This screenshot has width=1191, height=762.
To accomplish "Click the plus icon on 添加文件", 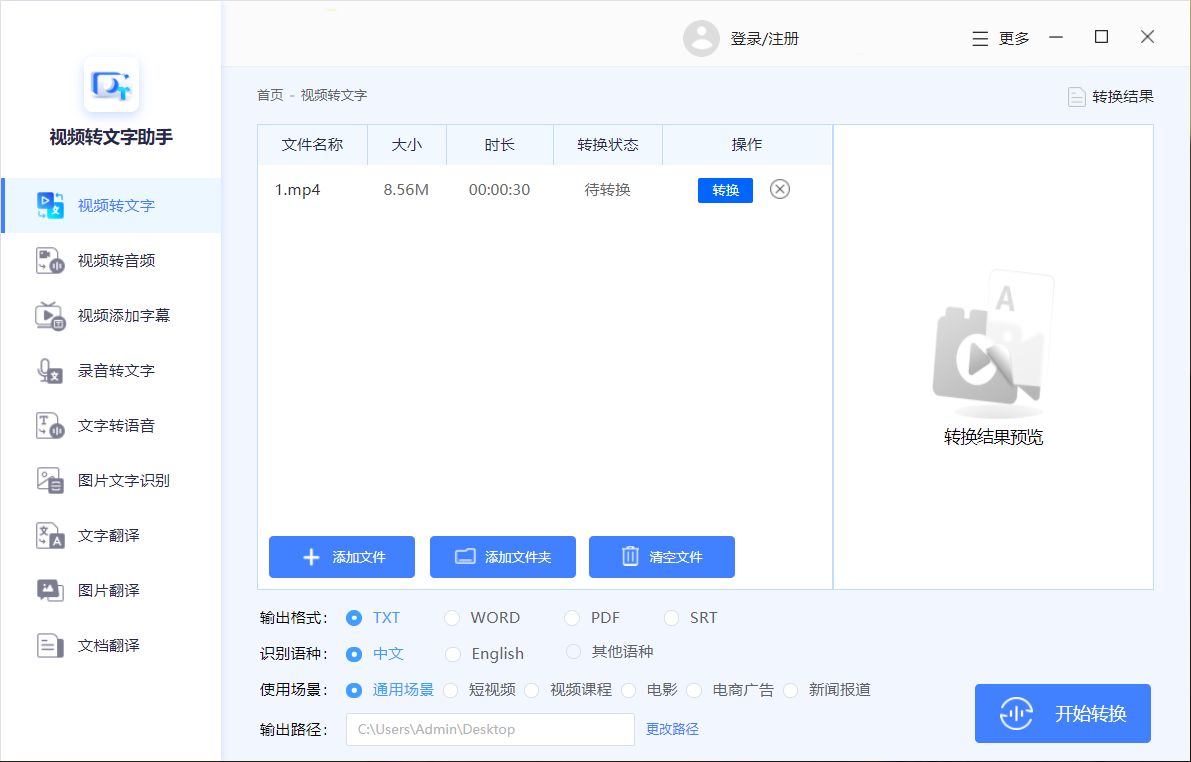I will pos(311,558).
